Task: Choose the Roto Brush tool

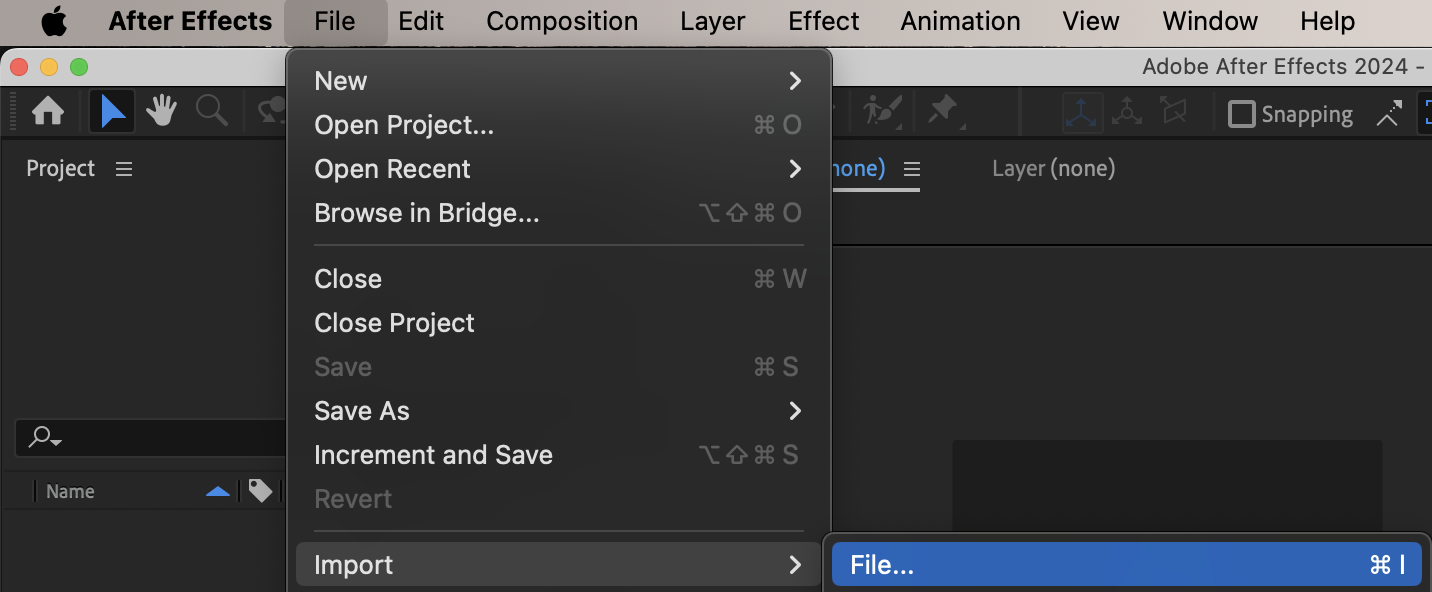Action: (x=882, y=112)
